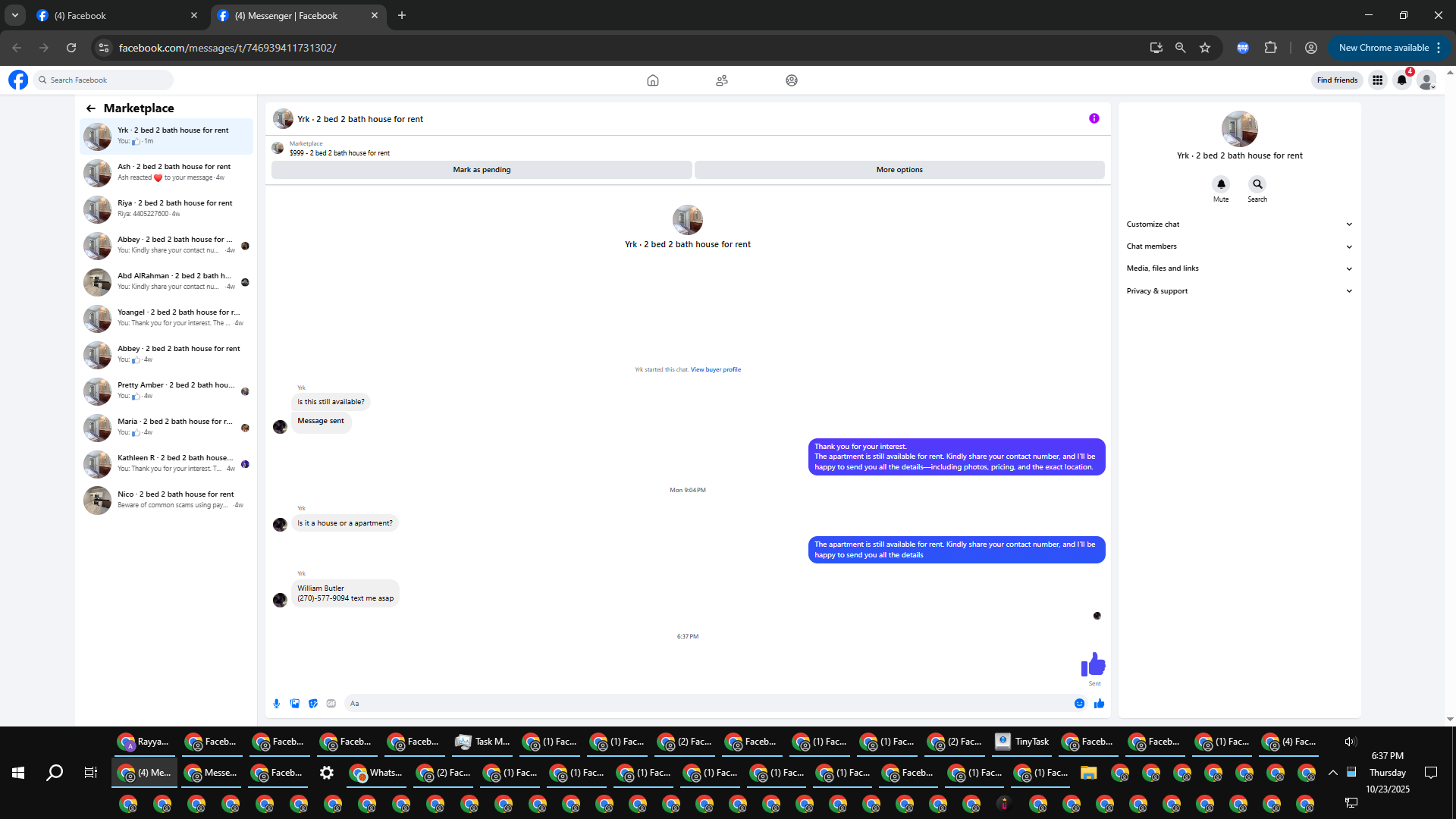
Task: Click the Mark as pending button
Action: click(x=482, y=170)
